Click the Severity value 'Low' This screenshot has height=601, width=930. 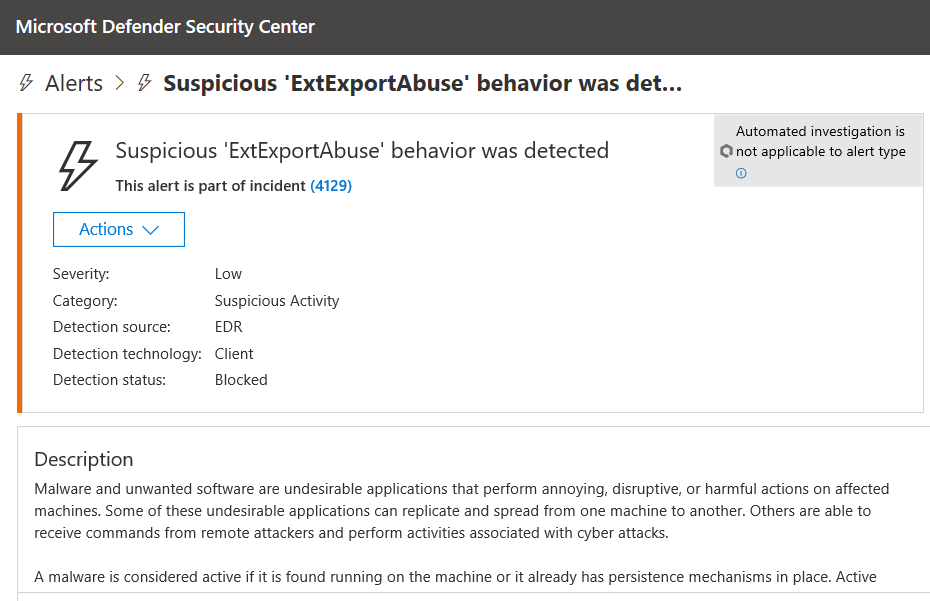pos(228,274)
